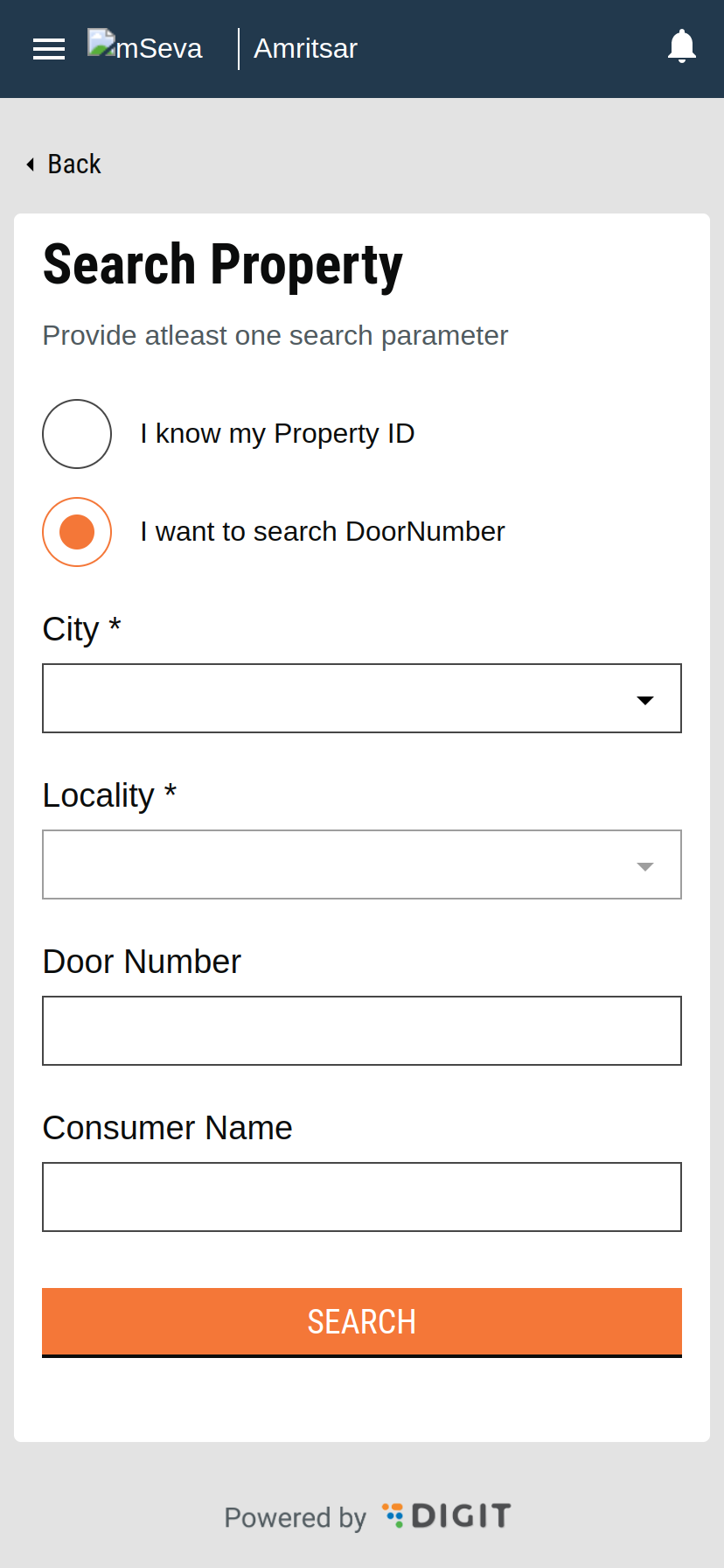Select "I want to search DoorNumber" radio

coord(77,532)
